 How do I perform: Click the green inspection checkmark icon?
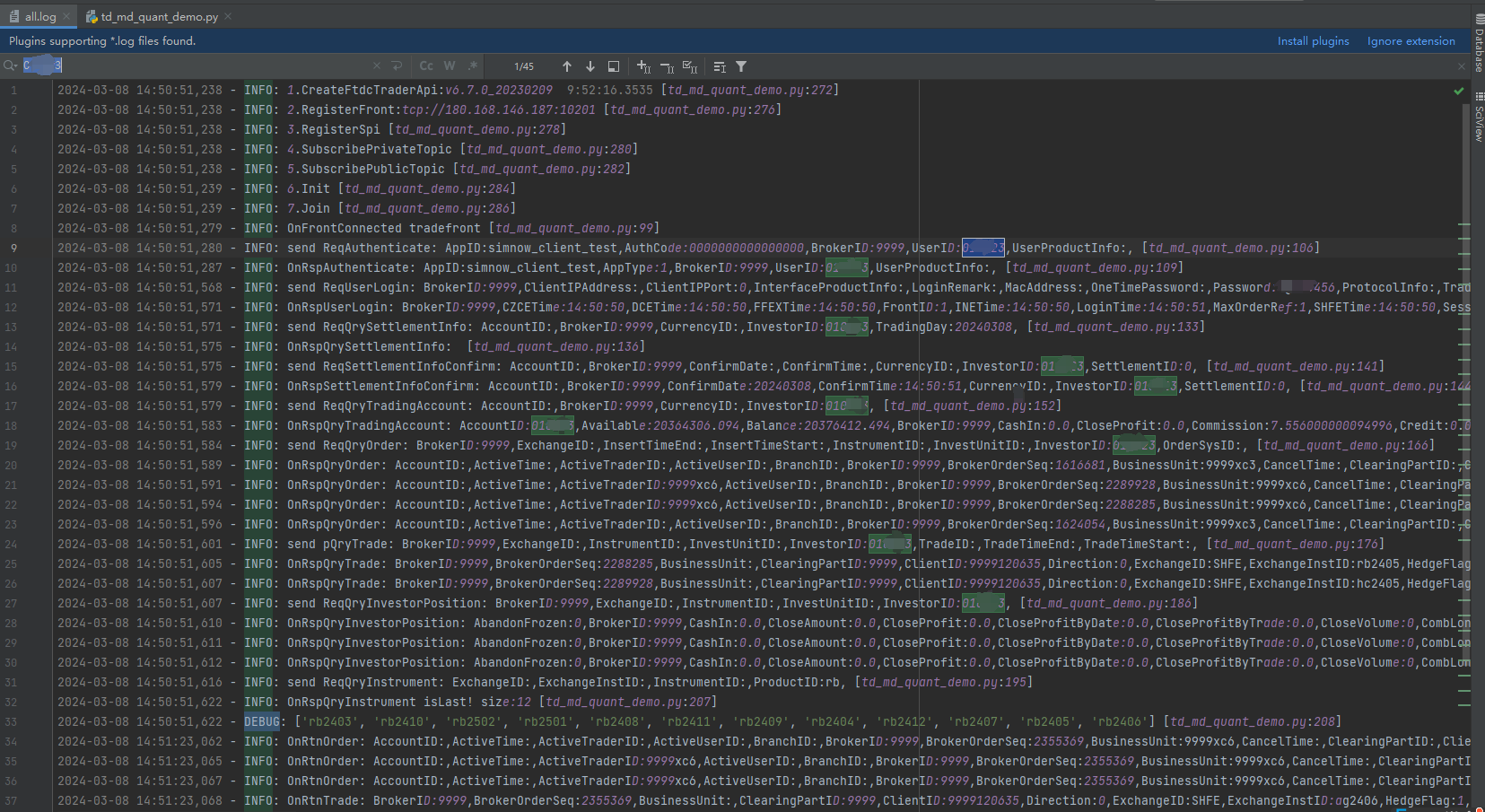(x=1459, y=91)
